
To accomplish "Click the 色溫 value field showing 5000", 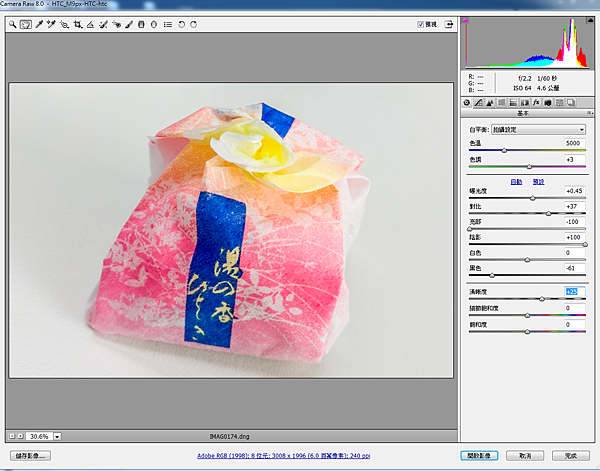I will click(x=575, y=143).
